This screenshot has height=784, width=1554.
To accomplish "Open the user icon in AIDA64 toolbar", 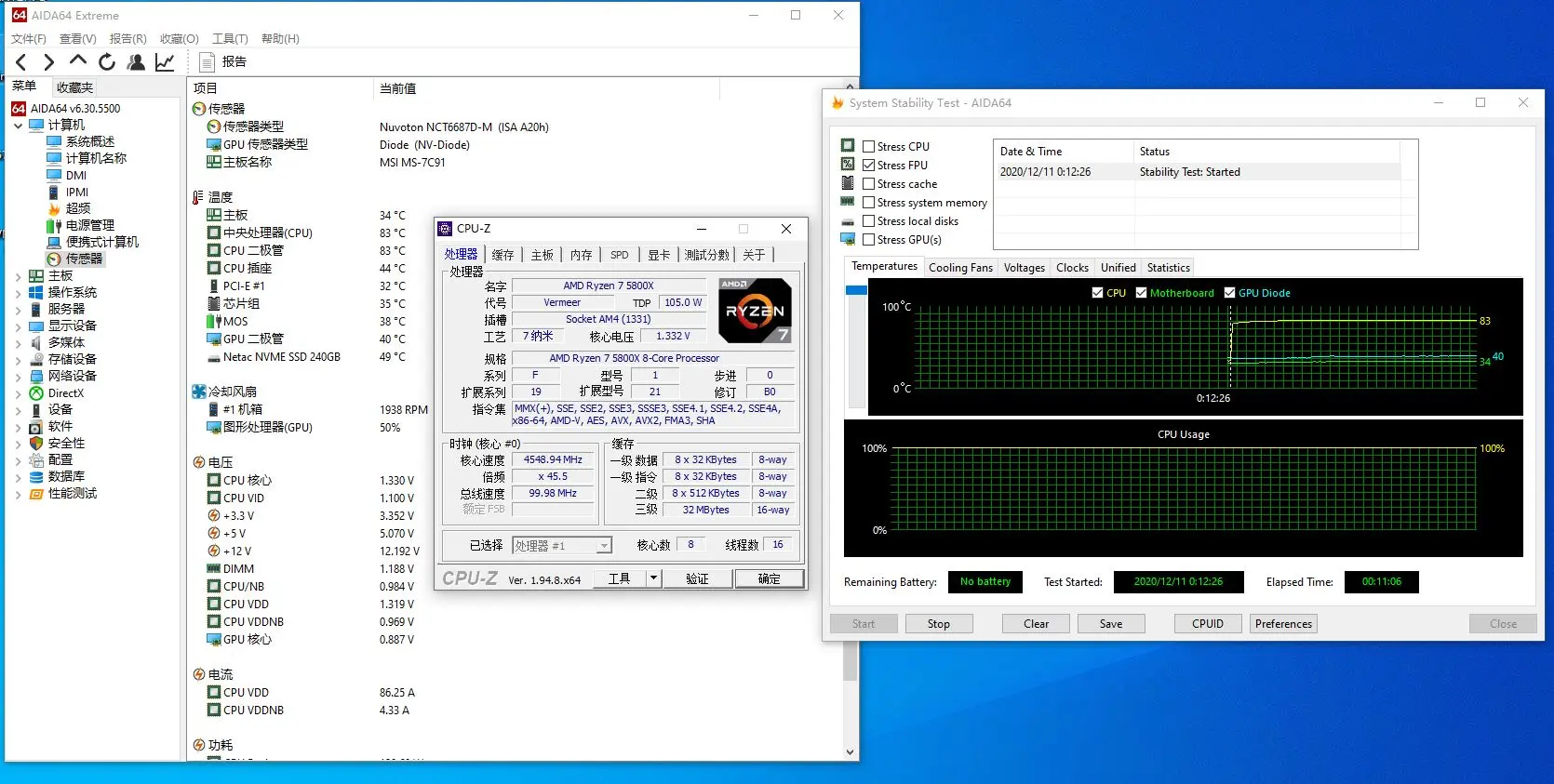I will 136,62.
